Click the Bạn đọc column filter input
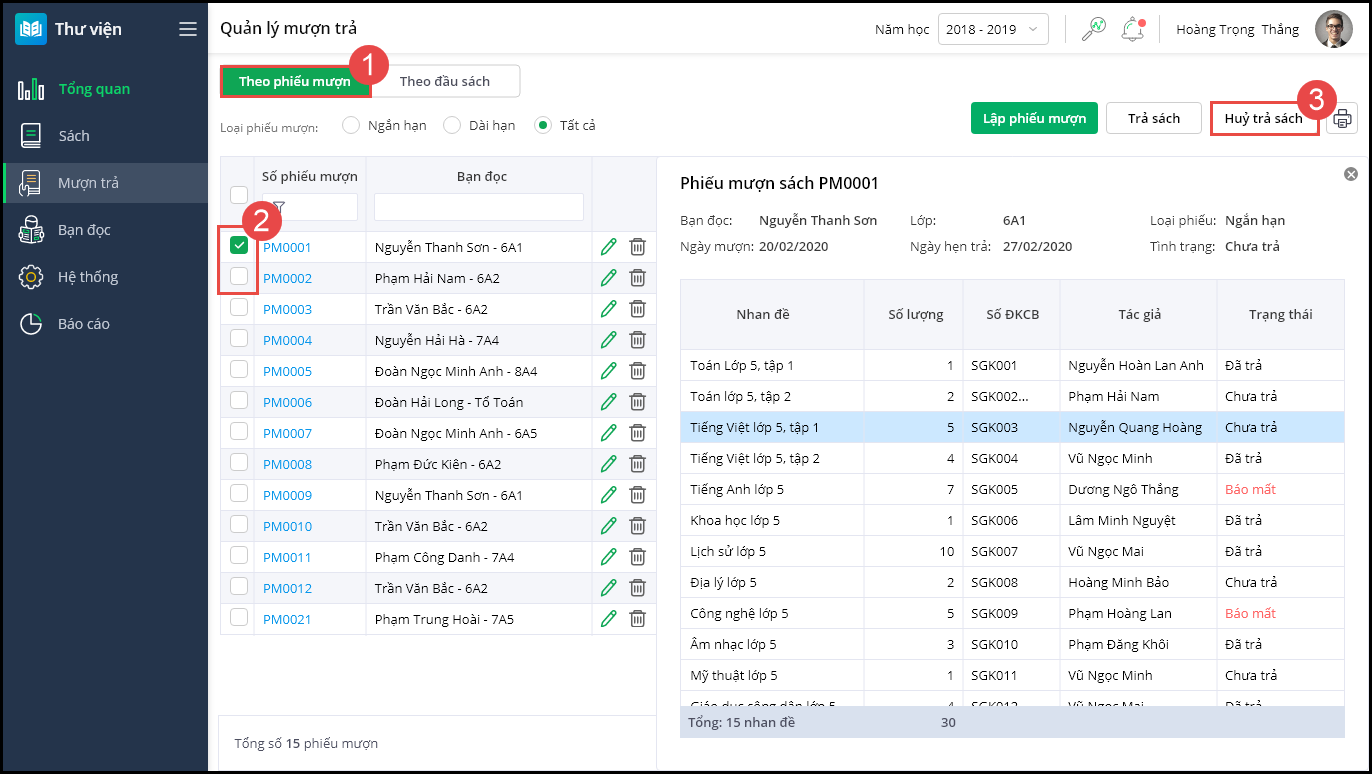Viewport: 1372px width, 774px height. 478,207
